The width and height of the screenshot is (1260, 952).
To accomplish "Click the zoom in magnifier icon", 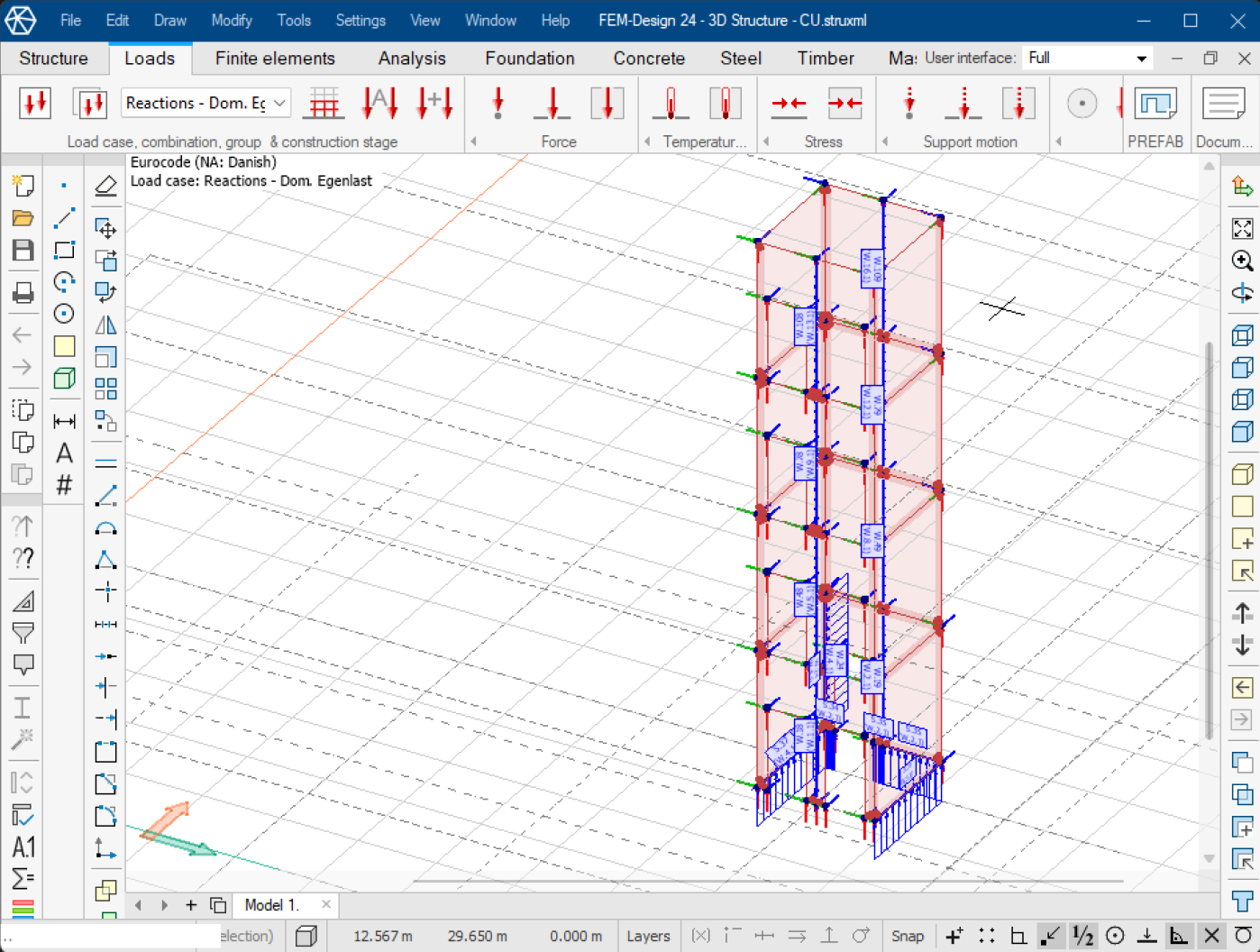I will 1243,261.
